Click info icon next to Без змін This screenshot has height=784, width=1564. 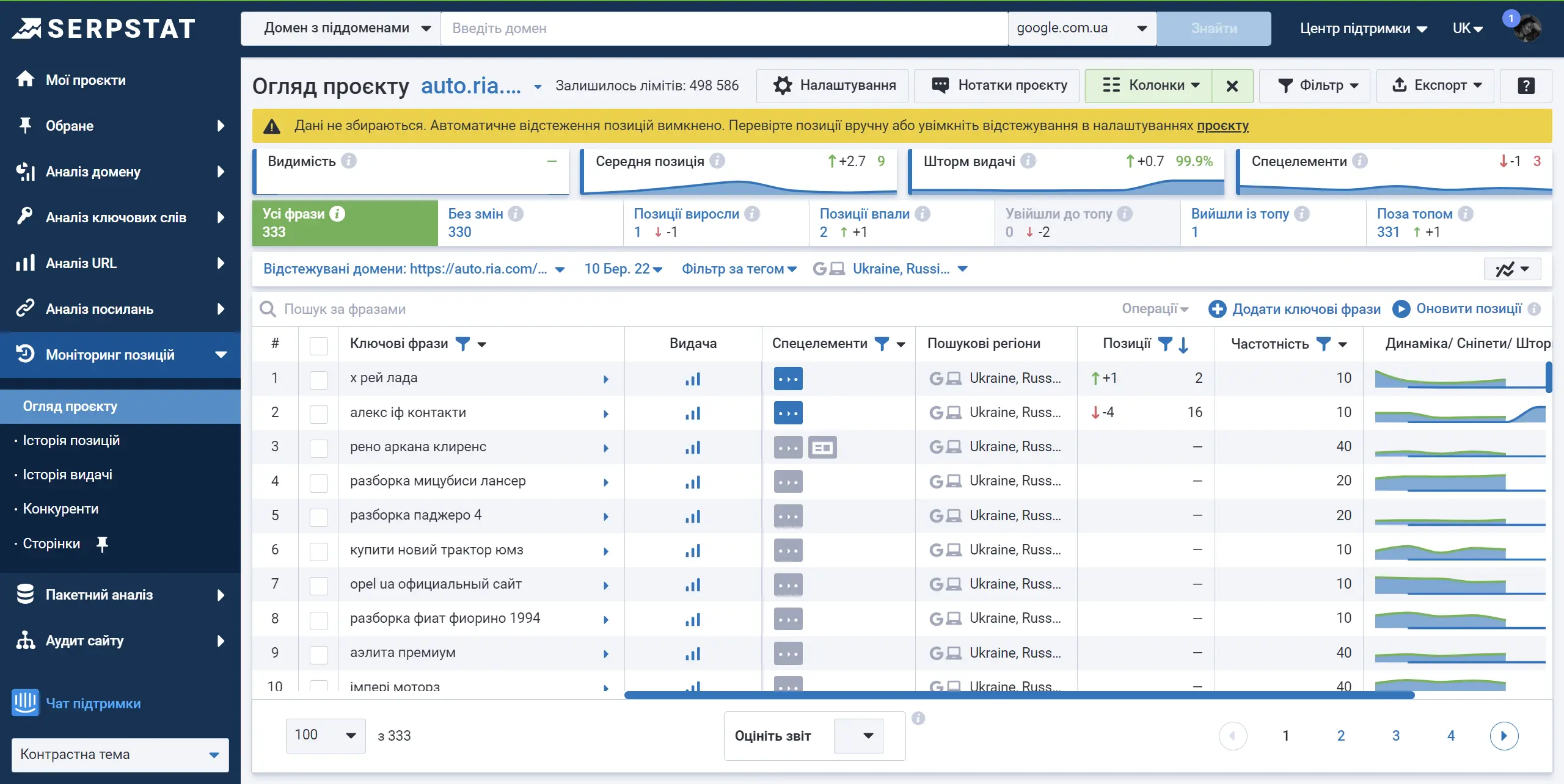click(x=516, y=214)
